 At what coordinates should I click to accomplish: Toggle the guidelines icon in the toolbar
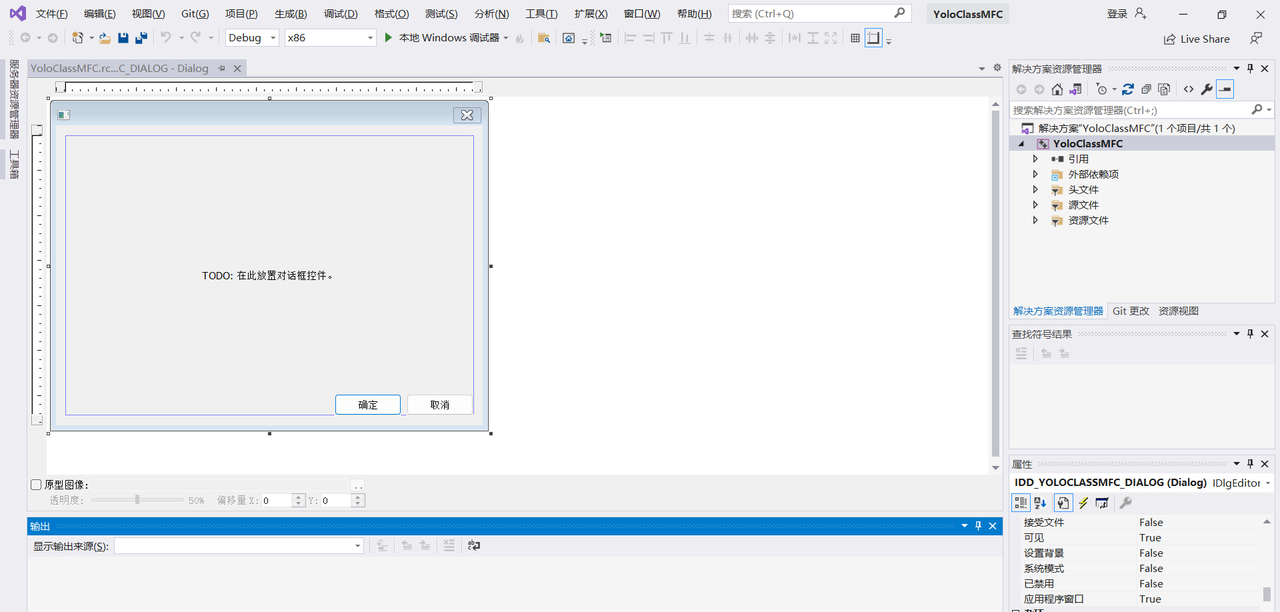873,38
